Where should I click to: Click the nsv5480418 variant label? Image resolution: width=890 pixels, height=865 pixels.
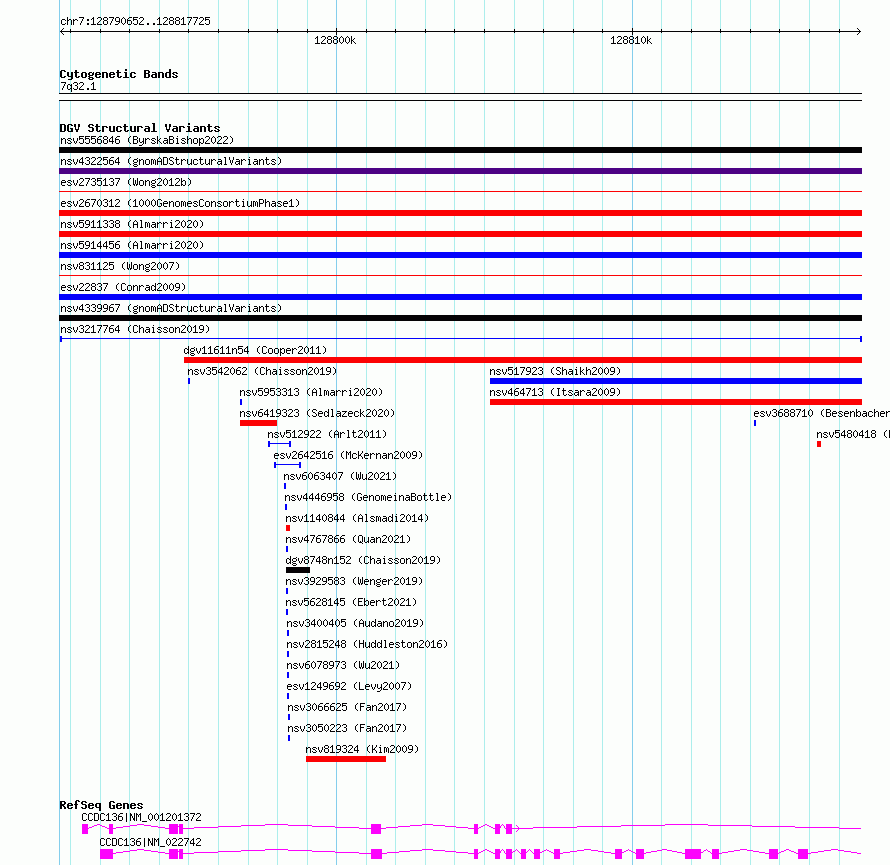pos(853,434)
